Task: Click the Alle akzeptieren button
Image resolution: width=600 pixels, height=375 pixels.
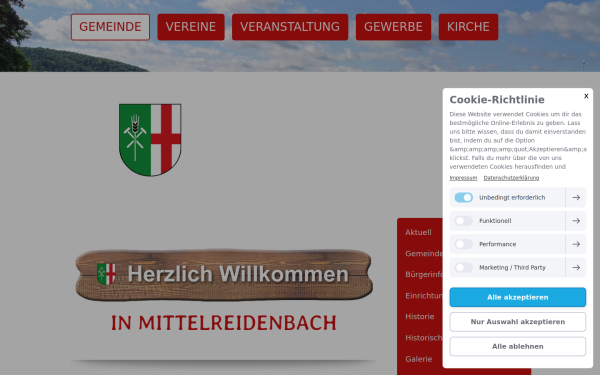Action: [x=517, y=297]
